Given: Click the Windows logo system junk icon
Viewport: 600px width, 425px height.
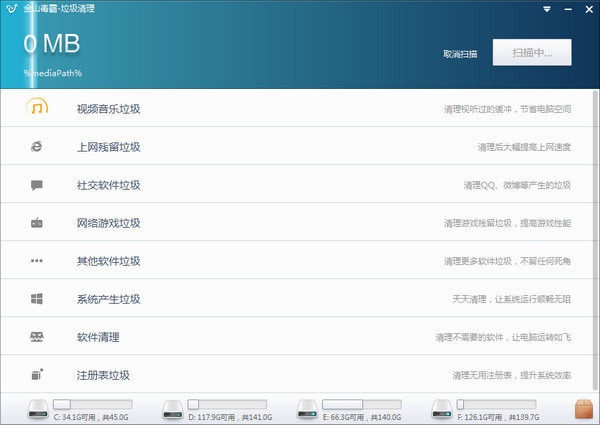Looking at the screenshot, I should pos(37,299).
